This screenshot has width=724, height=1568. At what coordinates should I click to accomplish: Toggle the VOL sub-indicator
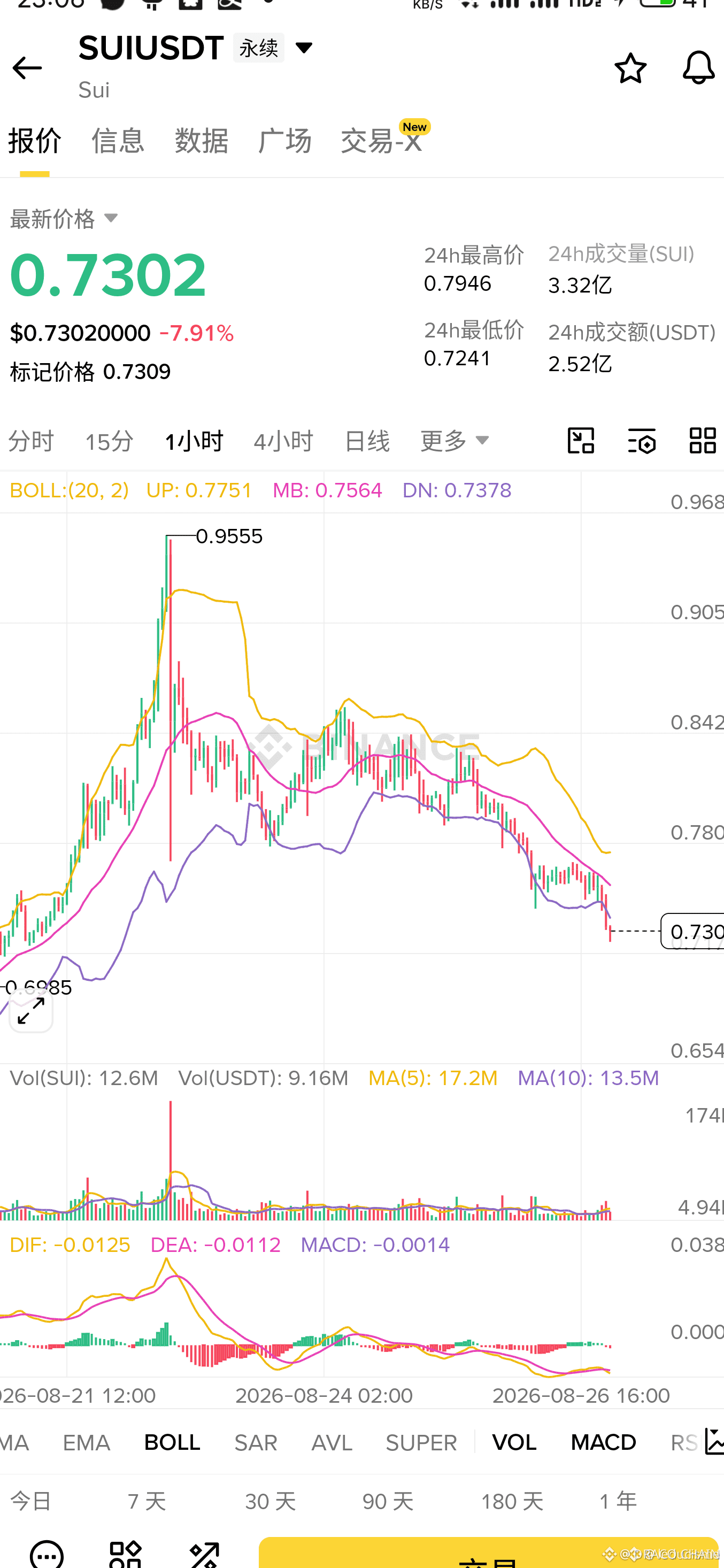[514, 1443]
